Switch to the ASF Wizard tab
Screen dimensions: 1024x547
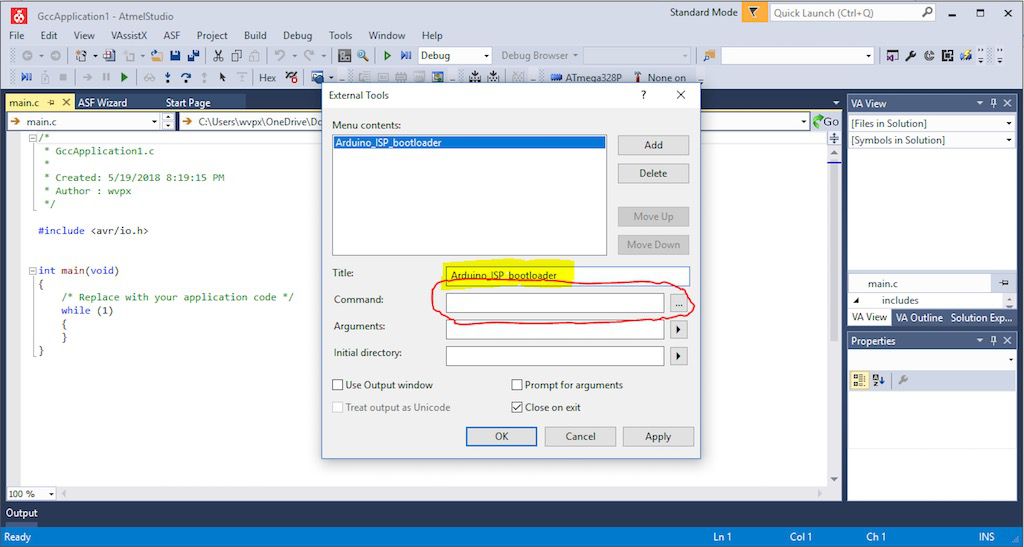(103, 102)
